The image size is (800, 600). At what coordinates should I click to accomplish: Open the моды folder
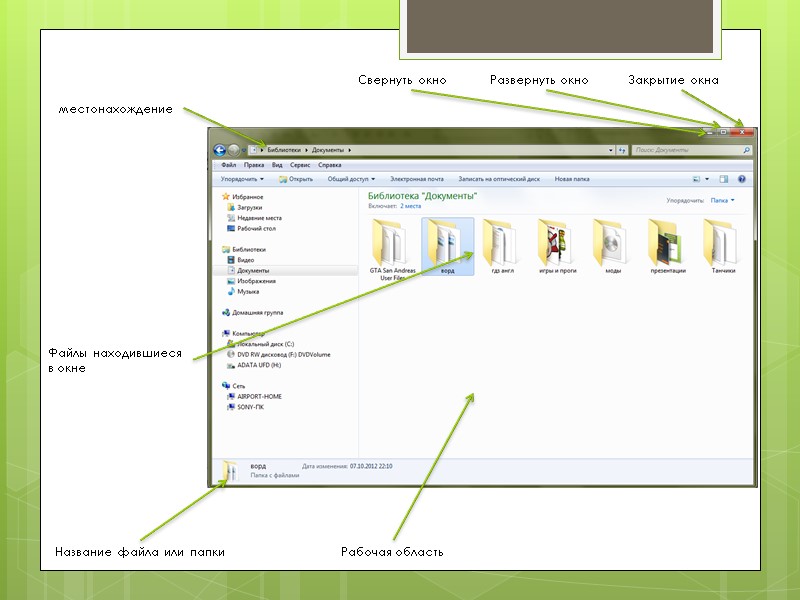pyautogui.click(x=613, y=247)
